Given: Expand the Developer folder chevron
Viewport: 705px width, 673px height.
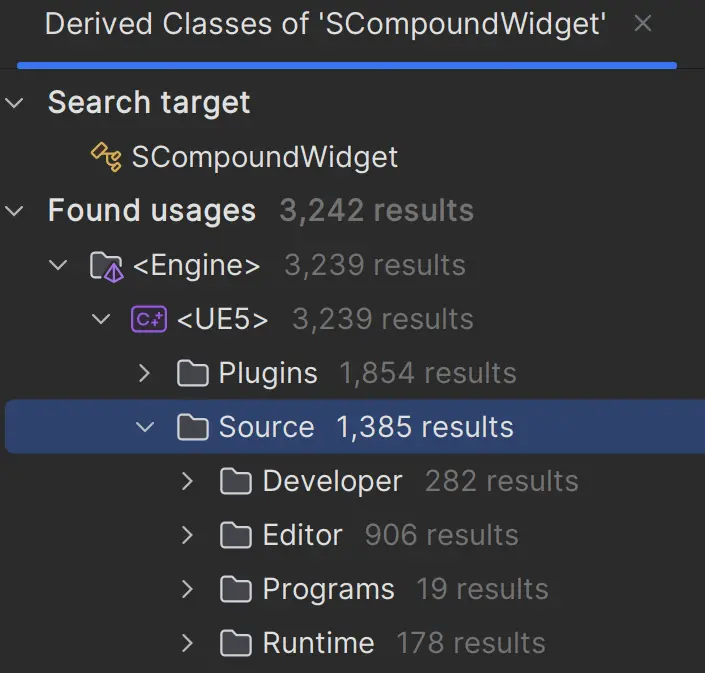Looking at the screenshot, I should (188, 482).
